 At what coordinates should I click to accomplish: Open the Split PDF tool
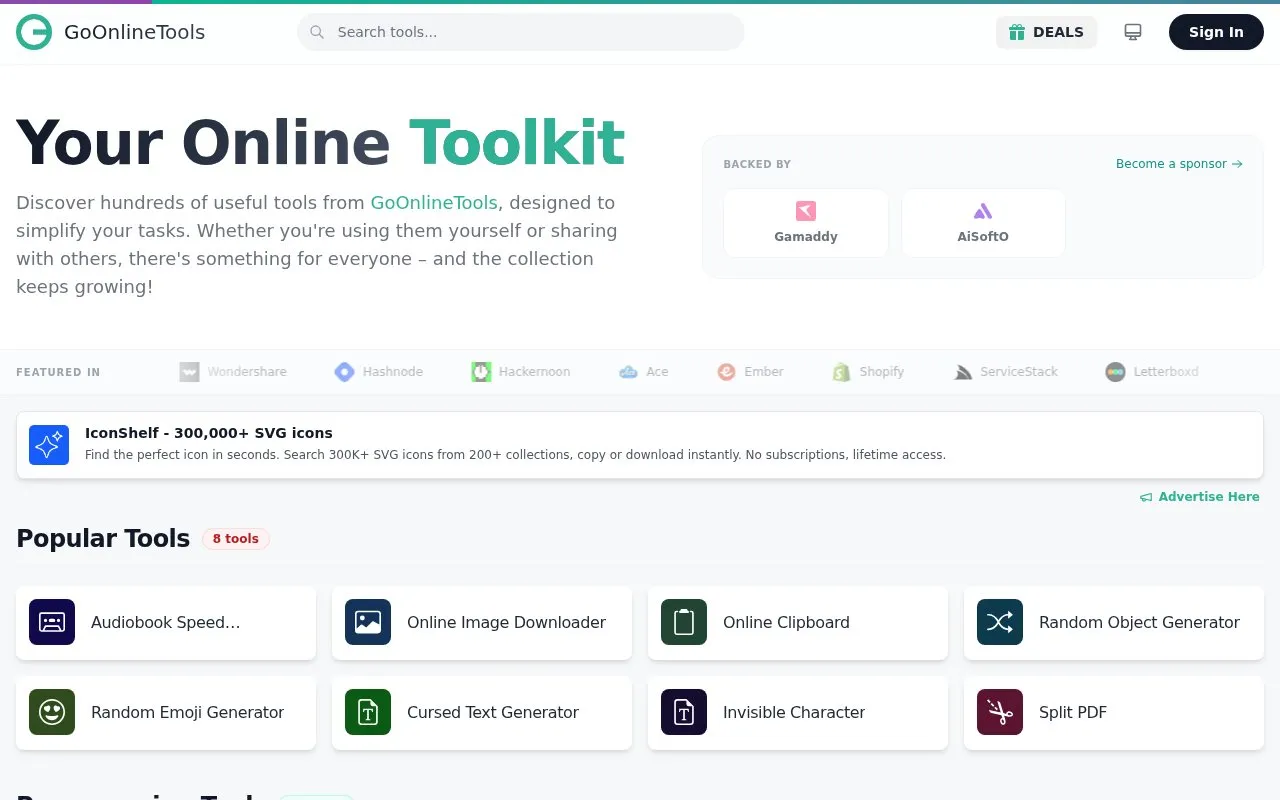pos(1114,712)
